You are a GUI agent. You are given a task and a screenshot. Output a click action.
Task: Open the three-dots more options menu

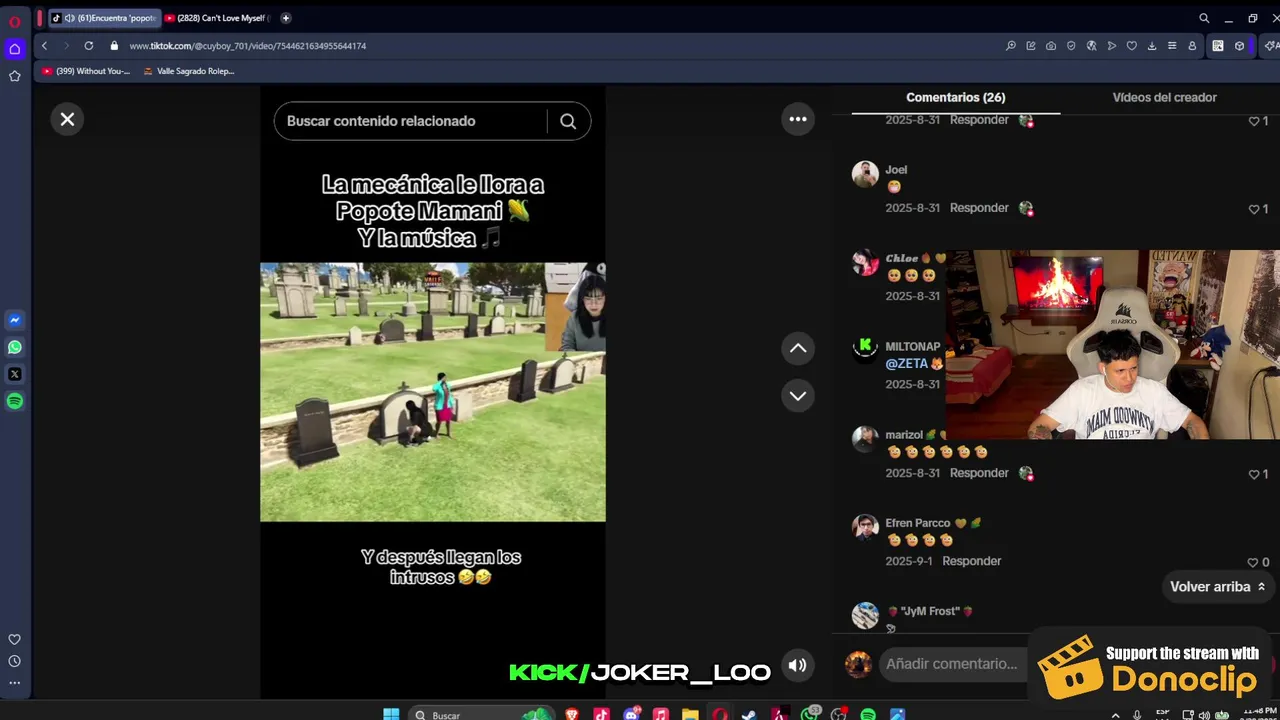(x=798, y=119)
